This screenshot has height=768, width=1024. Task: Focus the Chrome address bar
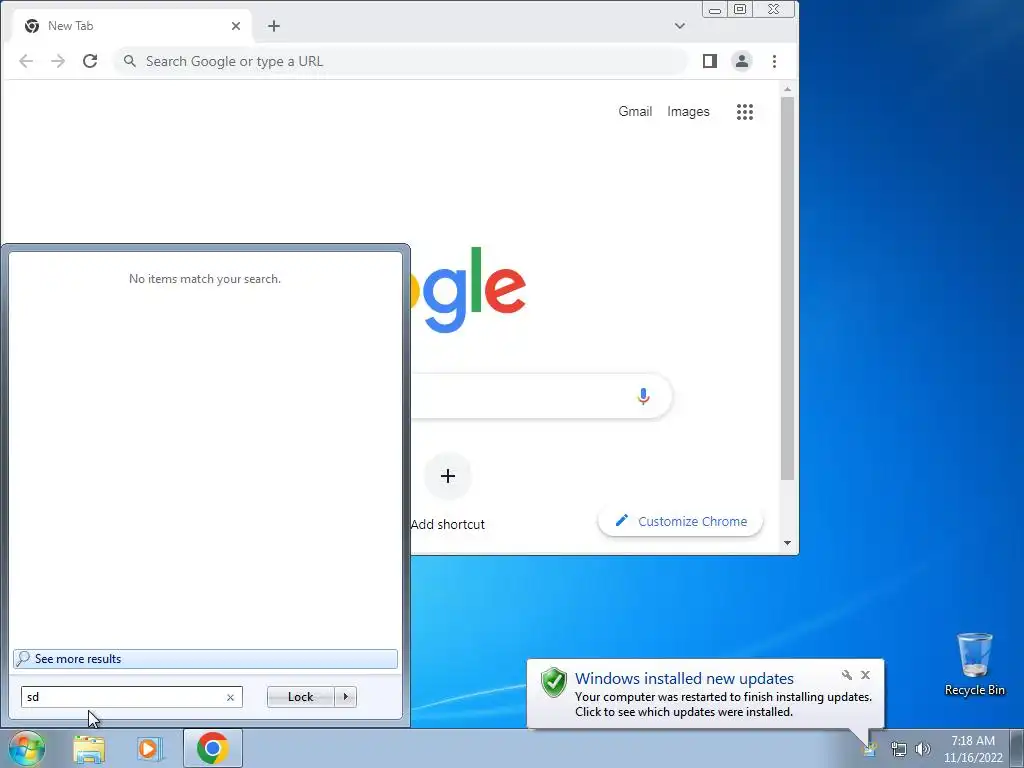point(400,61)
